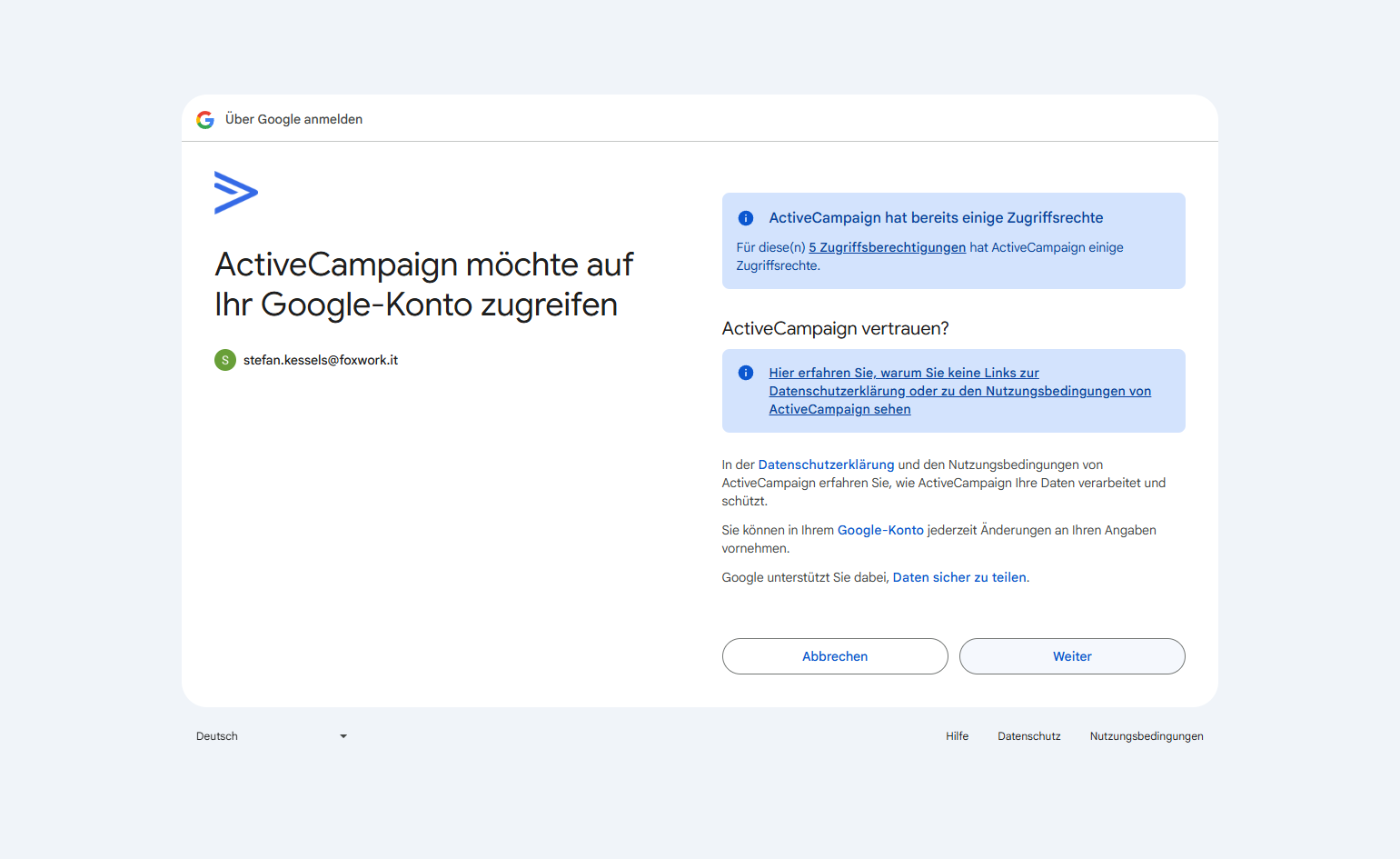Open the Datenschutzerklärung link in paragraph
This screenshot has width=1400, height=859.
[826, 464]
